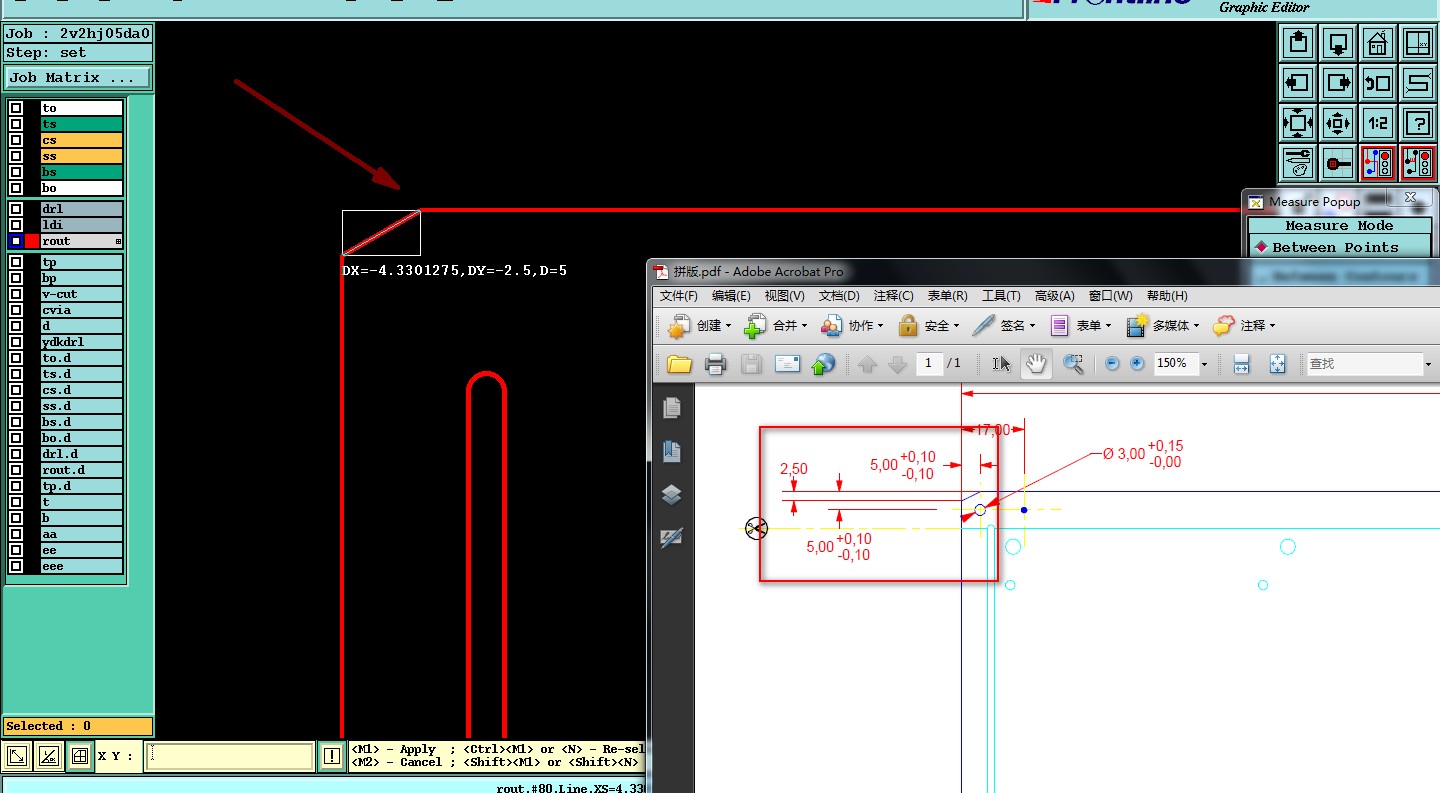Image resolution: width=1440 pixels, height=793 pixels.
Task: Open the 文档(D) menu in Acrobat
Action: (839, 296)
